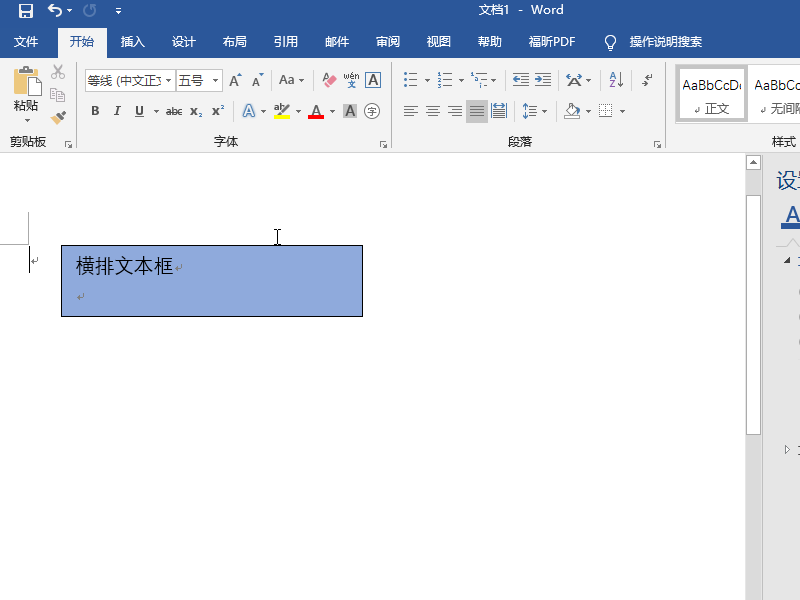Show or hide paragraph marks
Screen dimensions: 800x600
[647, 80]
